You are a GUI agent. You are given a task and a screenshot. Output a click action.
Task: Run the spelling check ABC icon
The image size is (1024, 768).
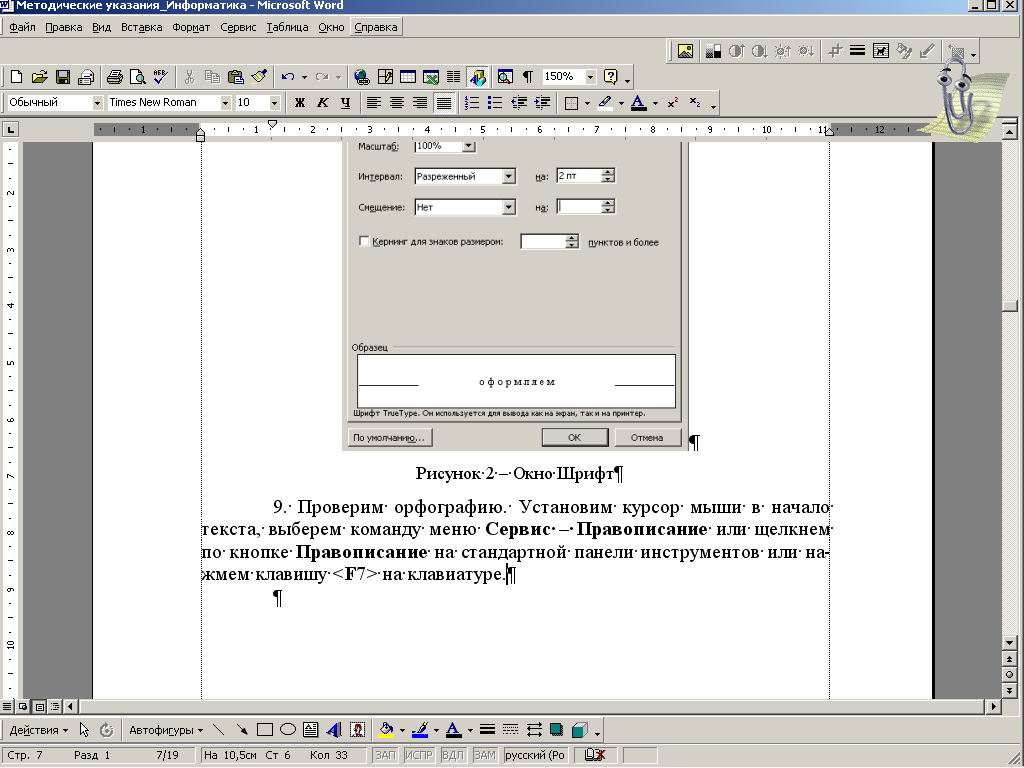point(161,77)
